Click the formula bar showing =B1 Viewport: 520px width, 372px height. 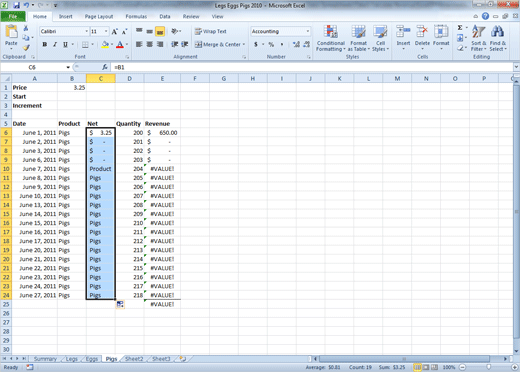(312, 67)
